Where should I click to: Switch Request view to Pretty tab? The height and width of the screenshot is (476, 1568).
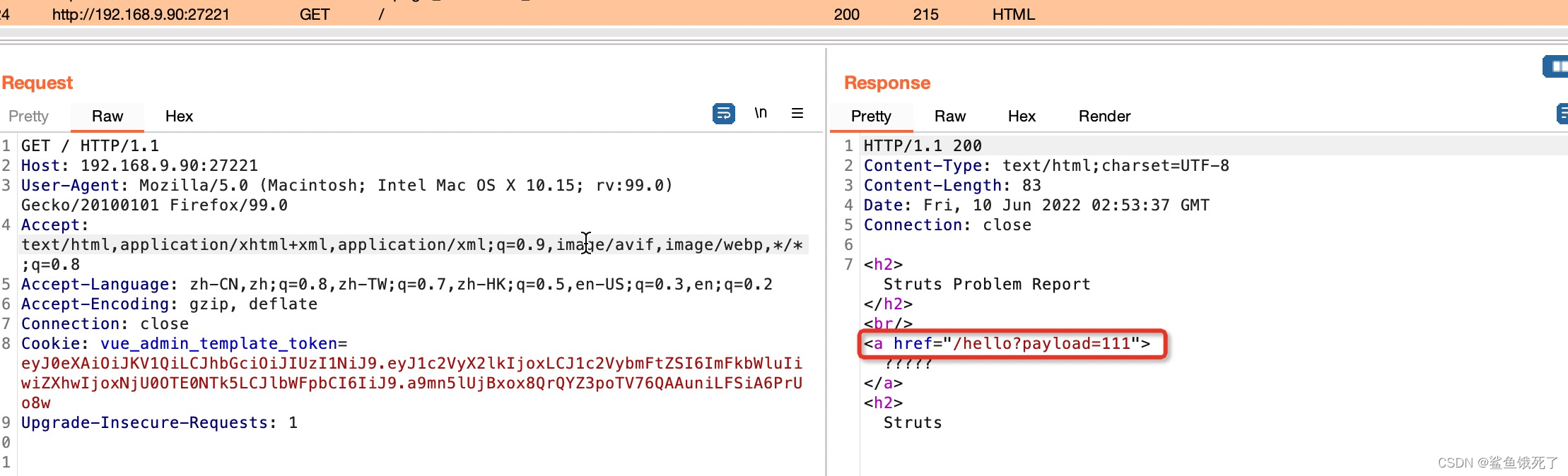click(x=29, y=116)
